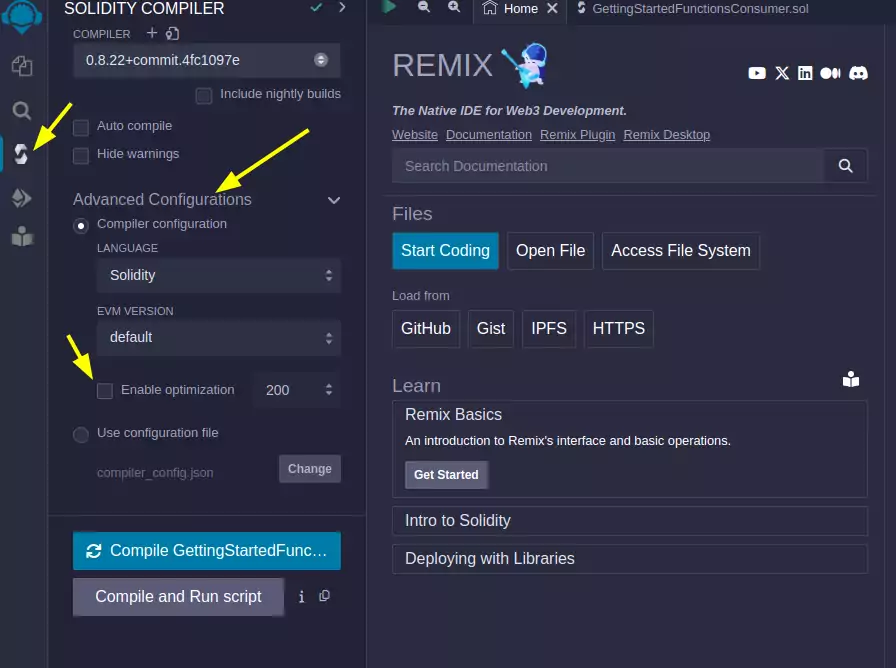Click Open File button
The height and width of the screenshot is (668, 896).
(x=550, y=250)
